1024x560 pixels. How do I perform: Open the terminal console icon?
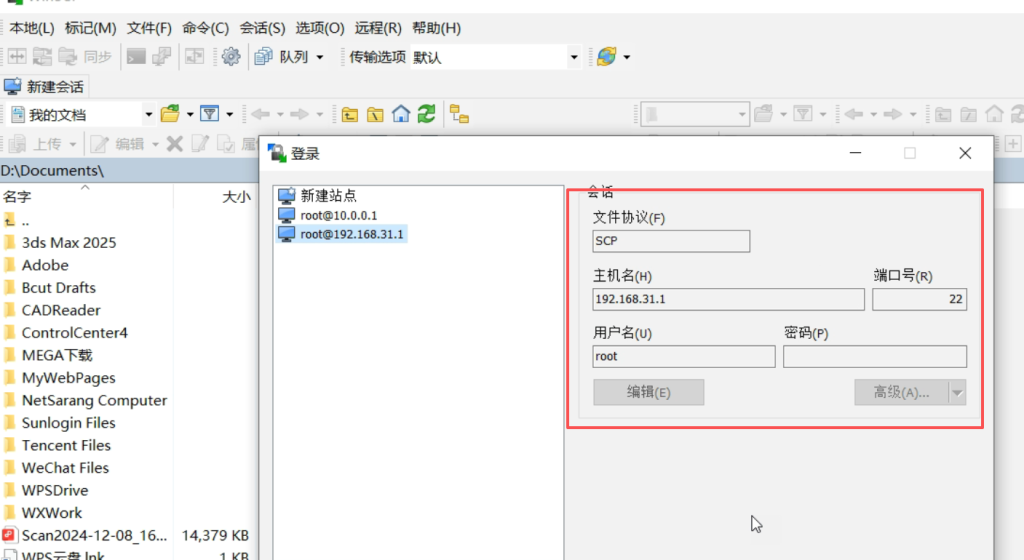point(136,57)
